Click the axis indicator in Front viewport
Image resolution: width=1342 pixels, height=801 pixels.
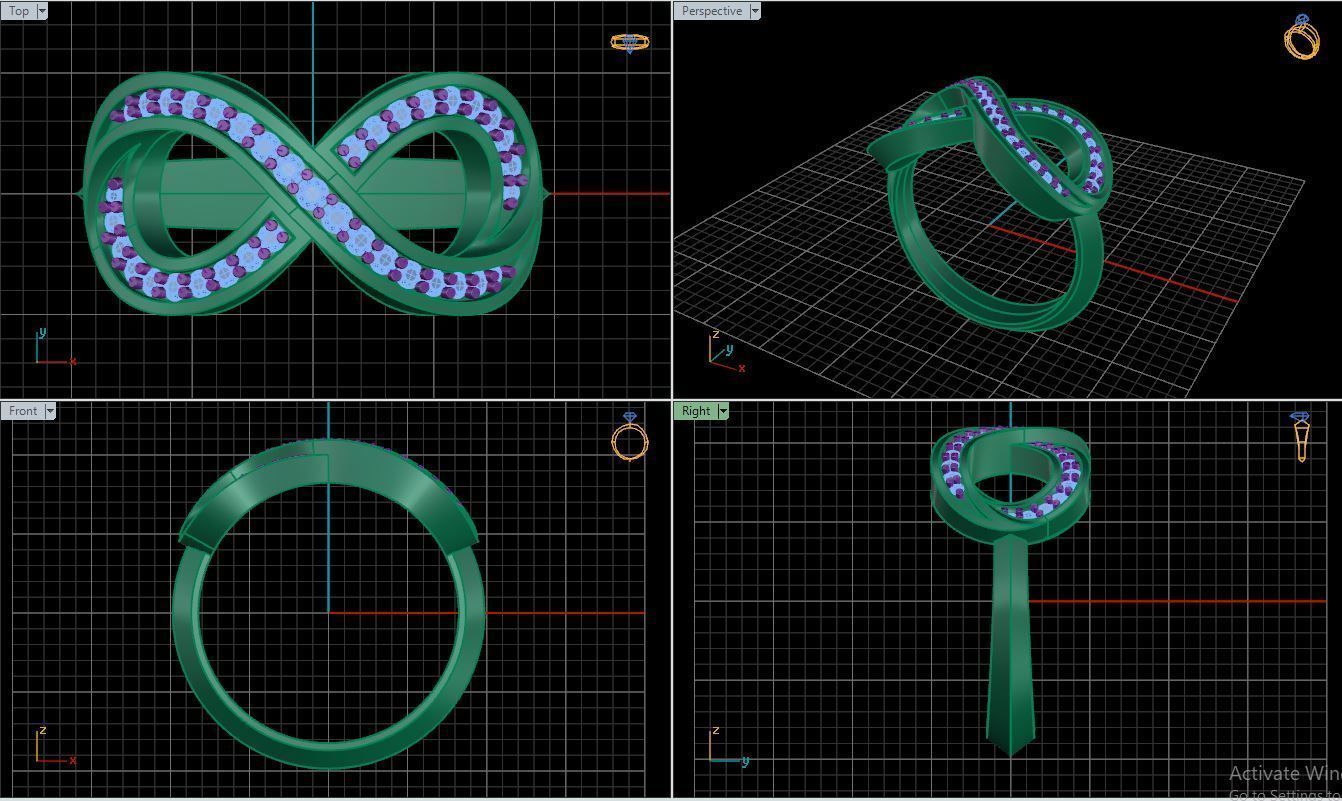click(54, 747)
